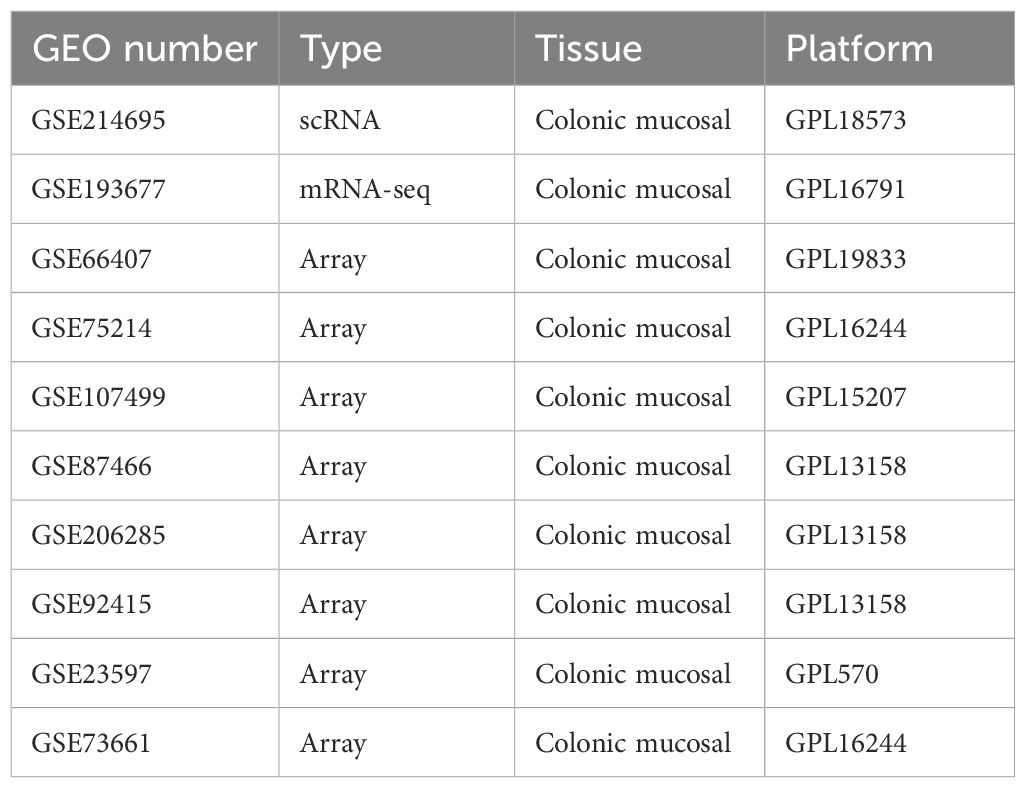Image resolution: width=1025 pixels, height=788 pixels.
Task: Click the GEO number column header
Action: (x=144, y=48)
